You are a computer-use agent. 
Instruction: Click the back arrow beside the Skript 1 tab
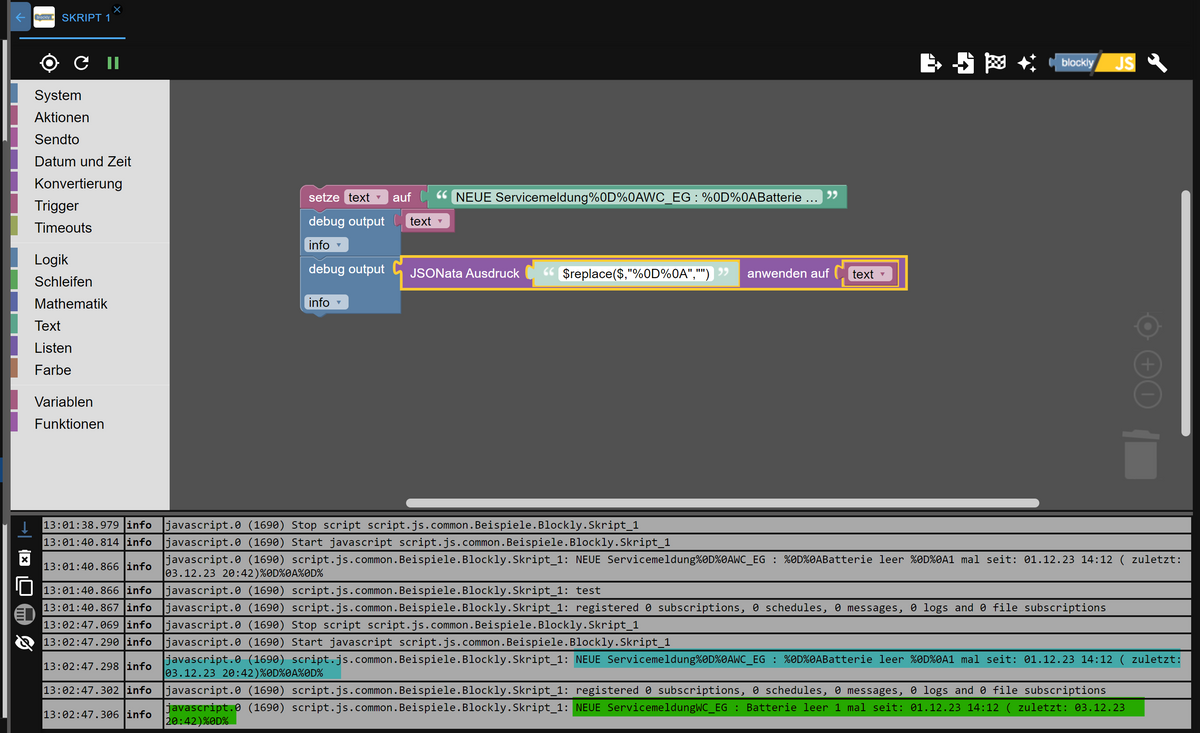20,18
